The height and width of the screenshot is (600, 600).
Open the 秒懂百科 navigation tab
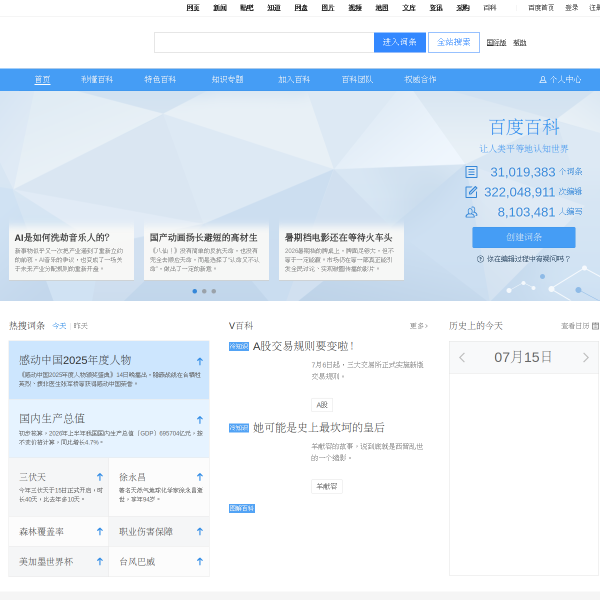click(x=97, y=80)
